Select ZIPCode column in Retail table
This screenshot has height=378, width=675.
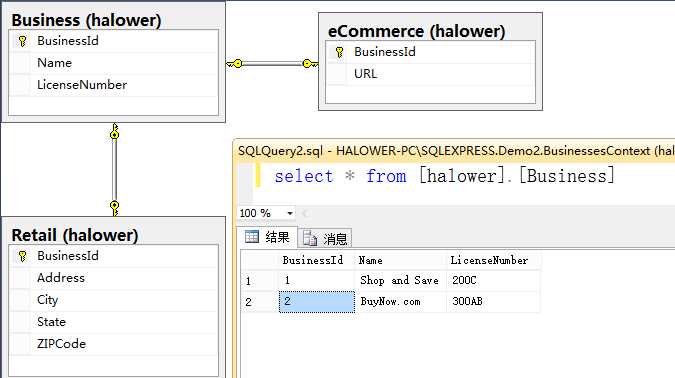[x=114, y=344]
